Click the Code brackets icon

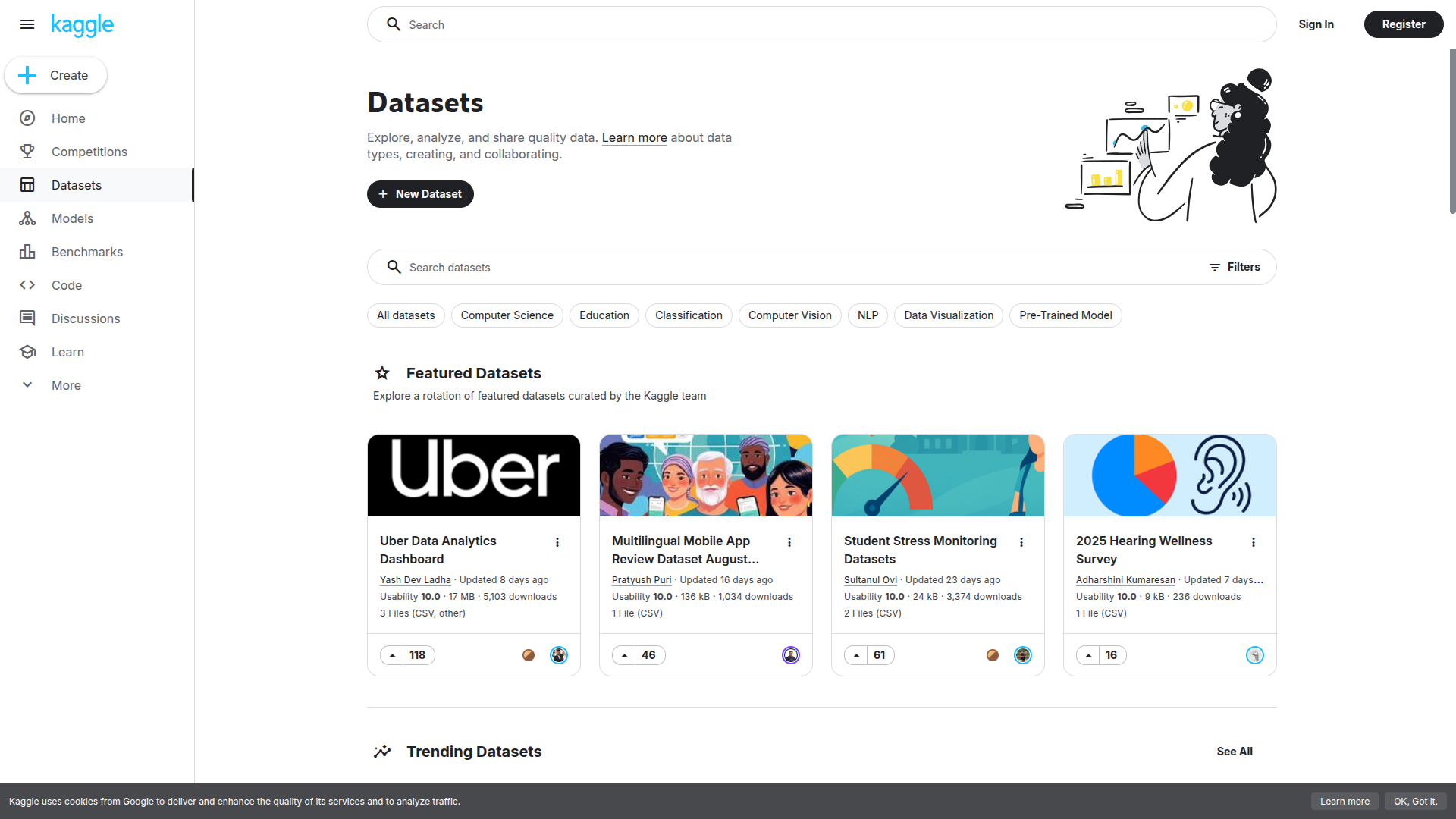27,285
